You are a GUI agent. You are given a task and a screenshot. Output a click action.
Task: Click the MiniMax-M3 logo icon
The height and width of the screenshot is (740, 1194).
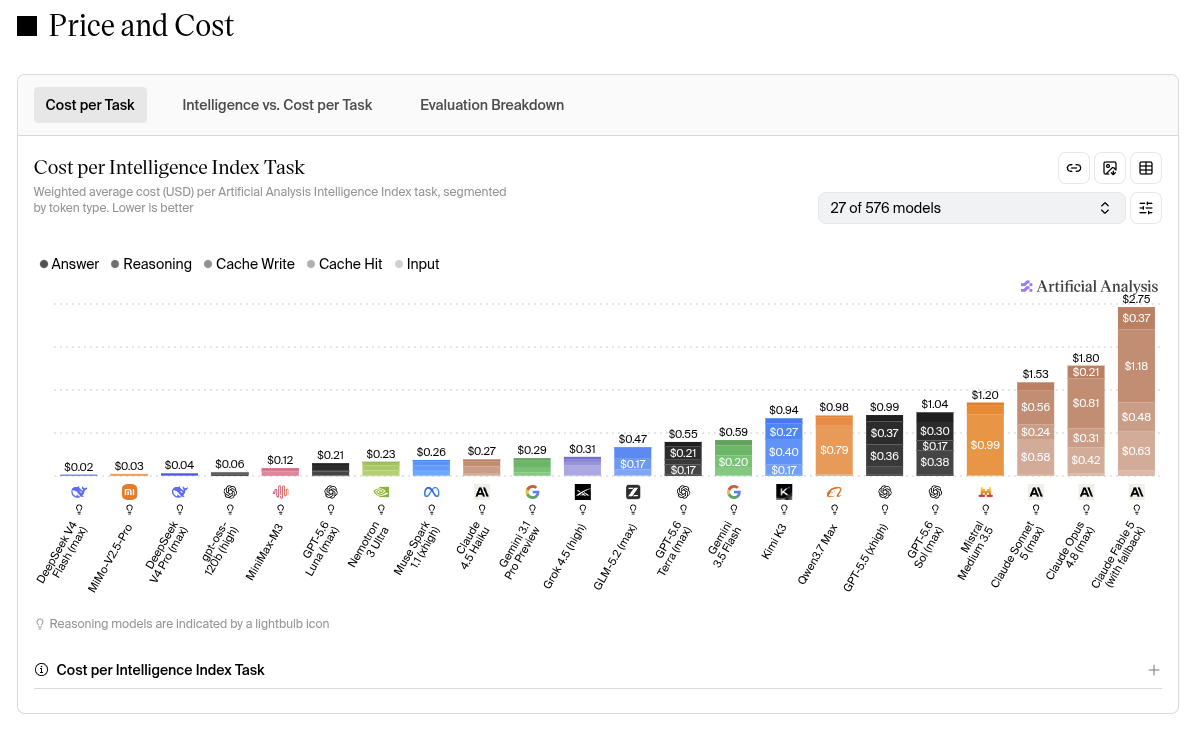(x=280, y=492)
